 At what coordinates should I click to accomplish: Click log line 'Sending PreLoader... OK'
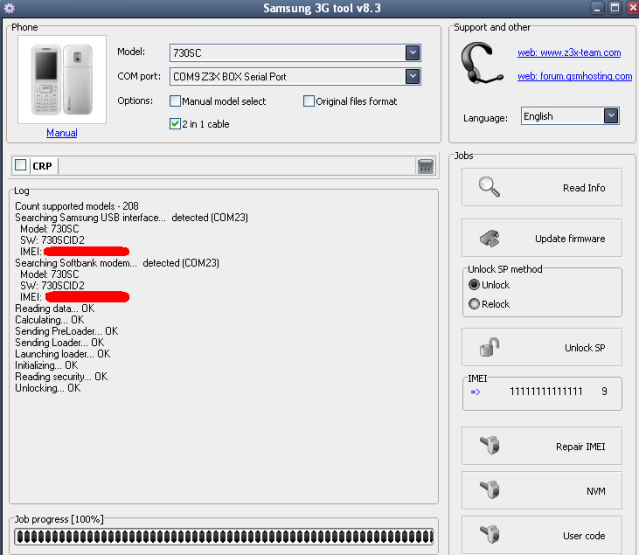[66, 331]
